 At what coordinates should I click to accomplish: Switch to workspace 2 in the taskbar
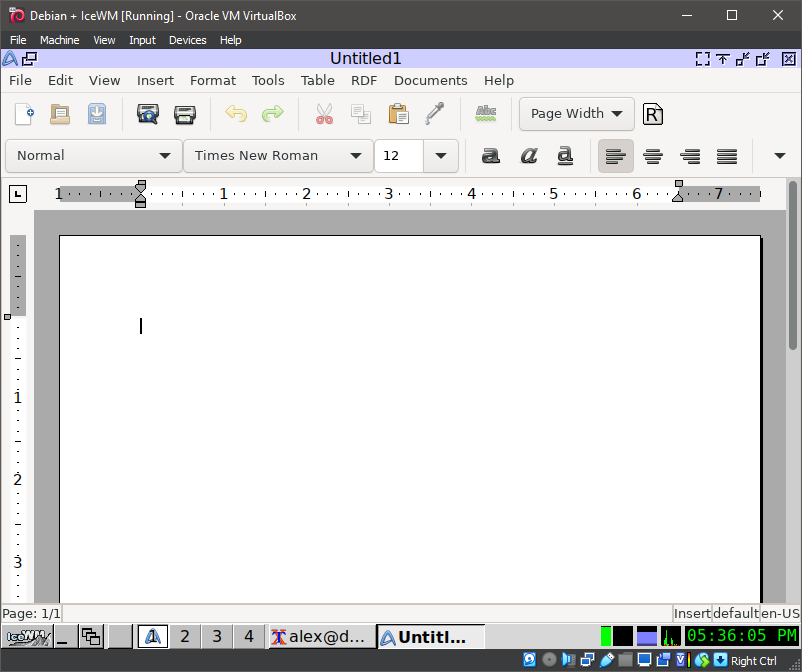tap(184, 636)
